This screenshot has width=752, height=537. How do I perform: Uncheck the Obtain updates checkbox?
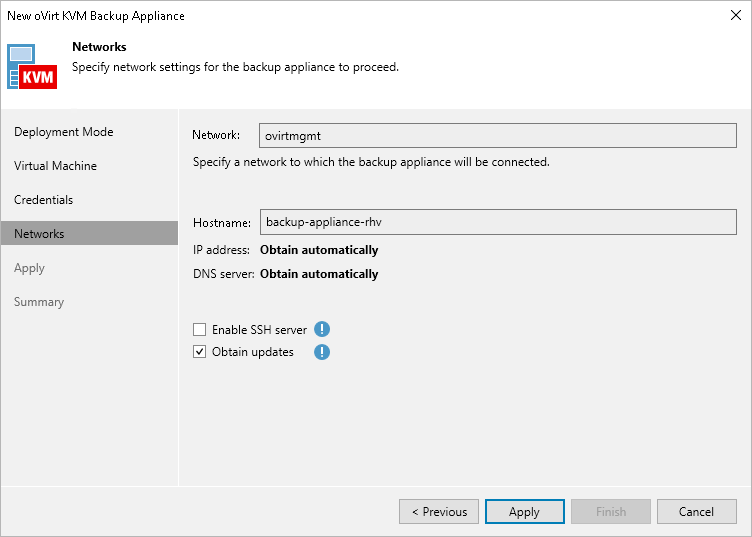tap(200, 352)
